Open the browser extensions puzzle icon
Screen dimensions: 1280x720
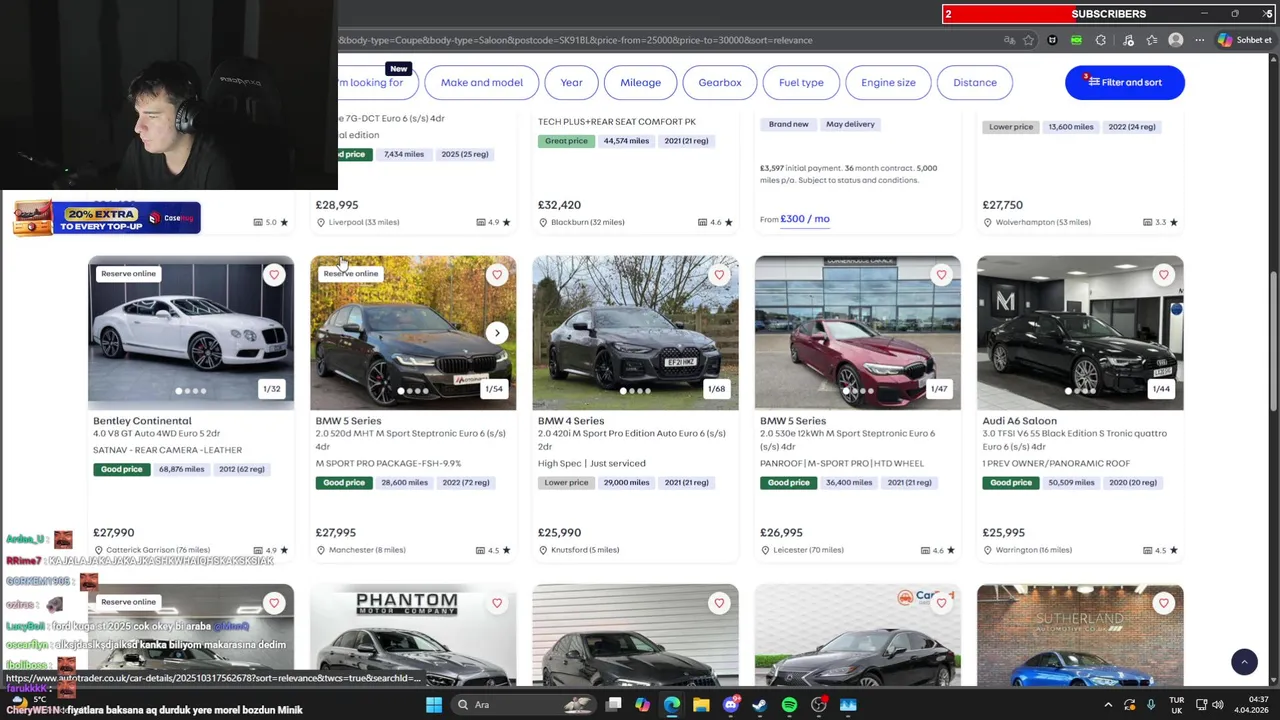pos(1101,40)
